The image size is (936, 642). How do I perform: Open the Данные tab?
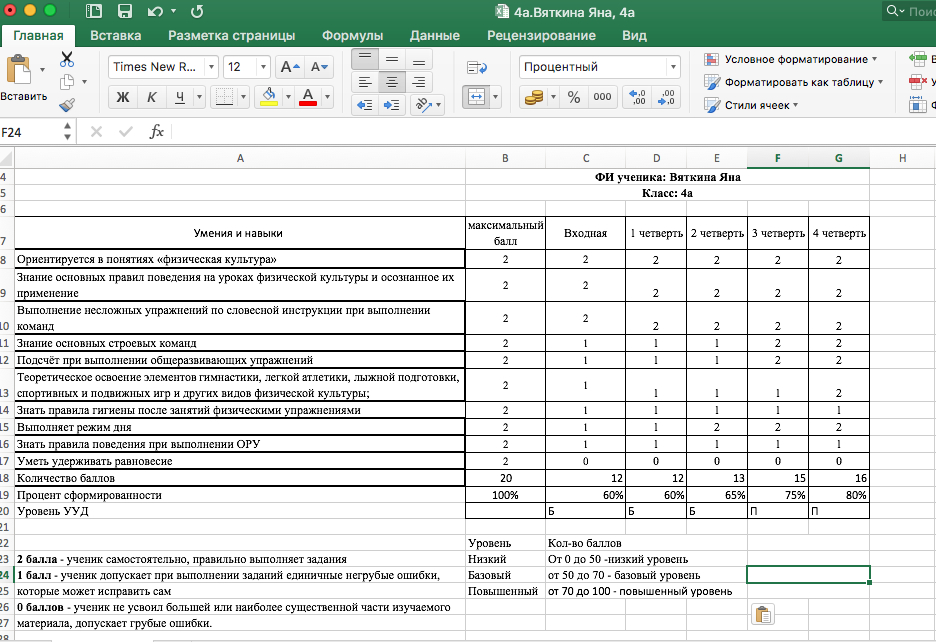[x=435, y=35]
